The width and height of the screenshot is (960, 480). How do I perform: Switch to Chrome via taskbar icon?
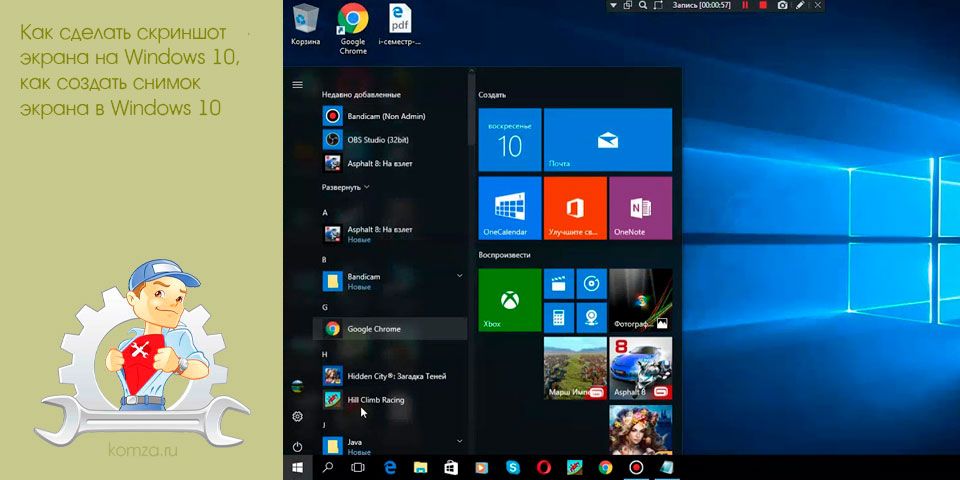[x=605, y=468]
